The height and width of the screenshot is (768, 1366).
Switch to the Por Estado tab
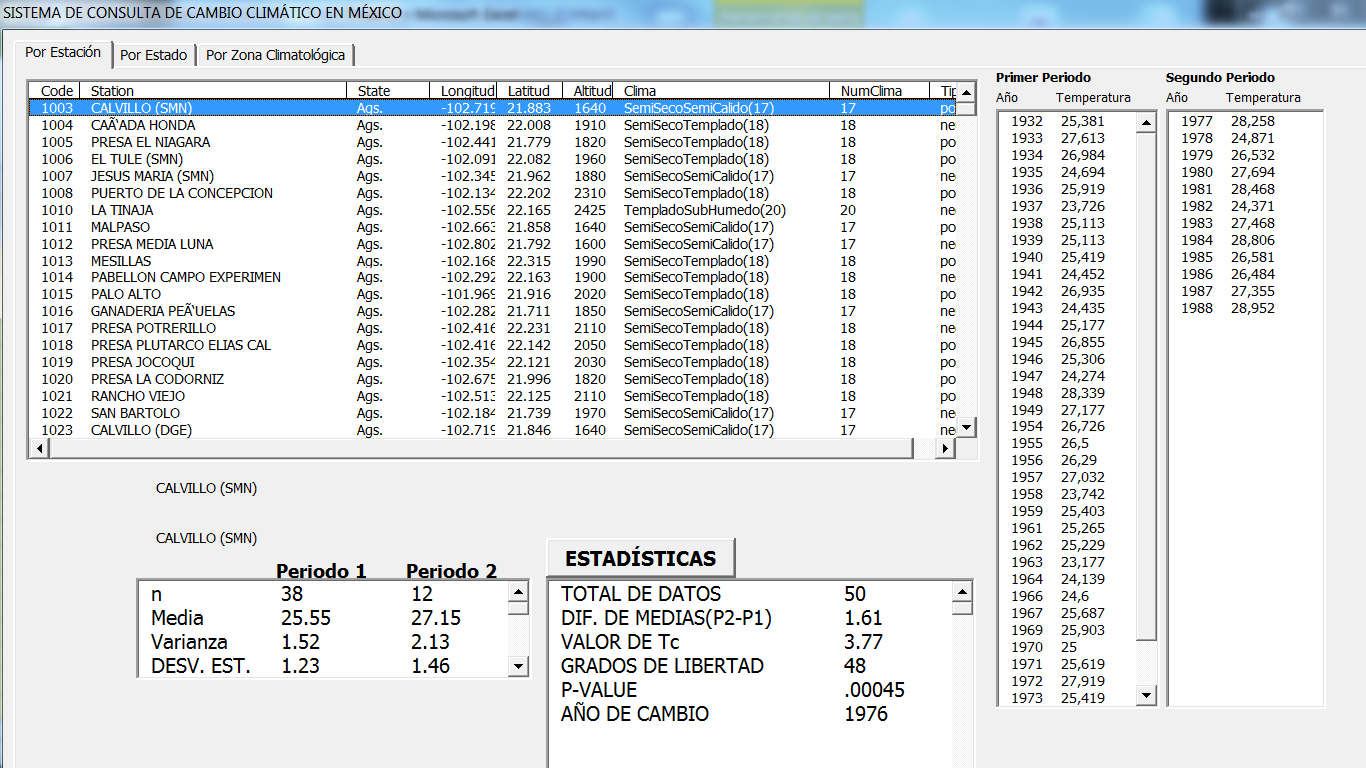pyautogui.click(x=153, y=55)
